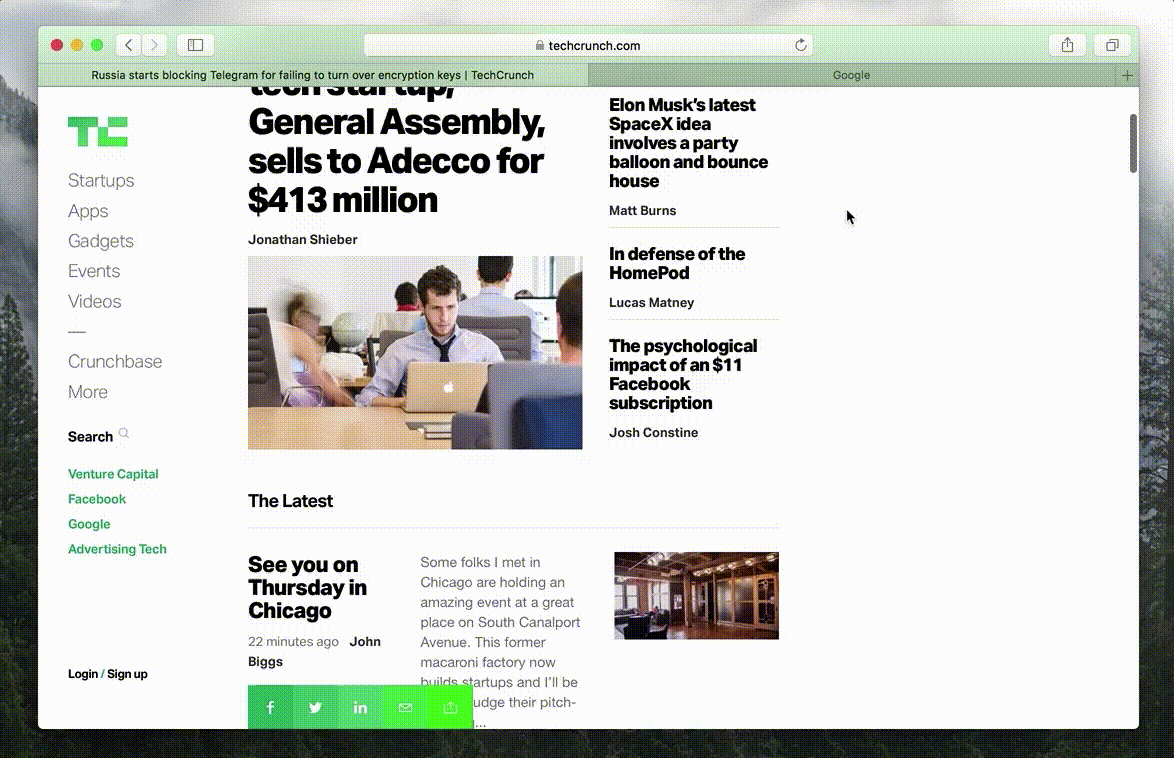The height and width of the screenshot is (758, 1174).
Task: Open the Crunchbase link
Action: 115,362
